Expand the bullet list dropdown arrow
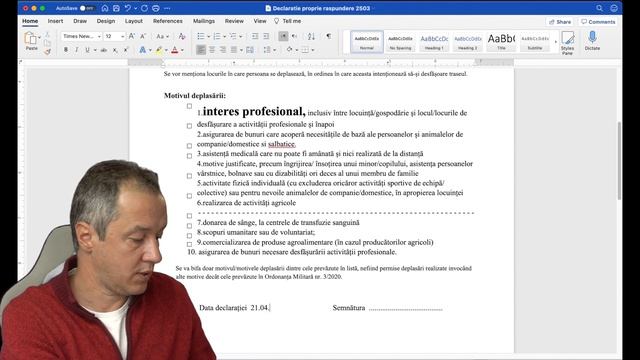Viewport: 640px width, 360px height. (209, 37)
